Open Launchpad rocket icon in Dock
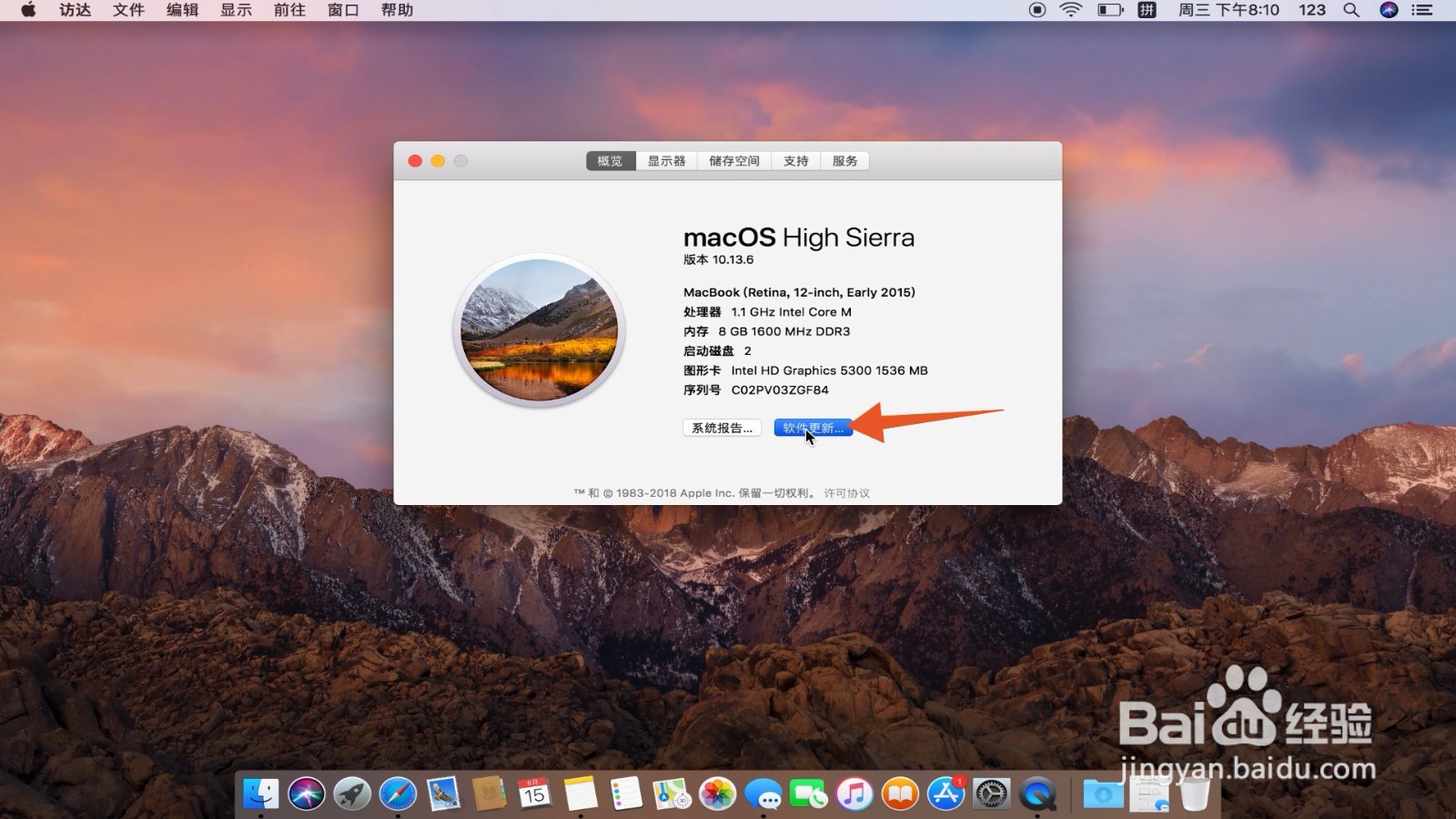This screenshot has width=1456, height=819. (352, 794)
